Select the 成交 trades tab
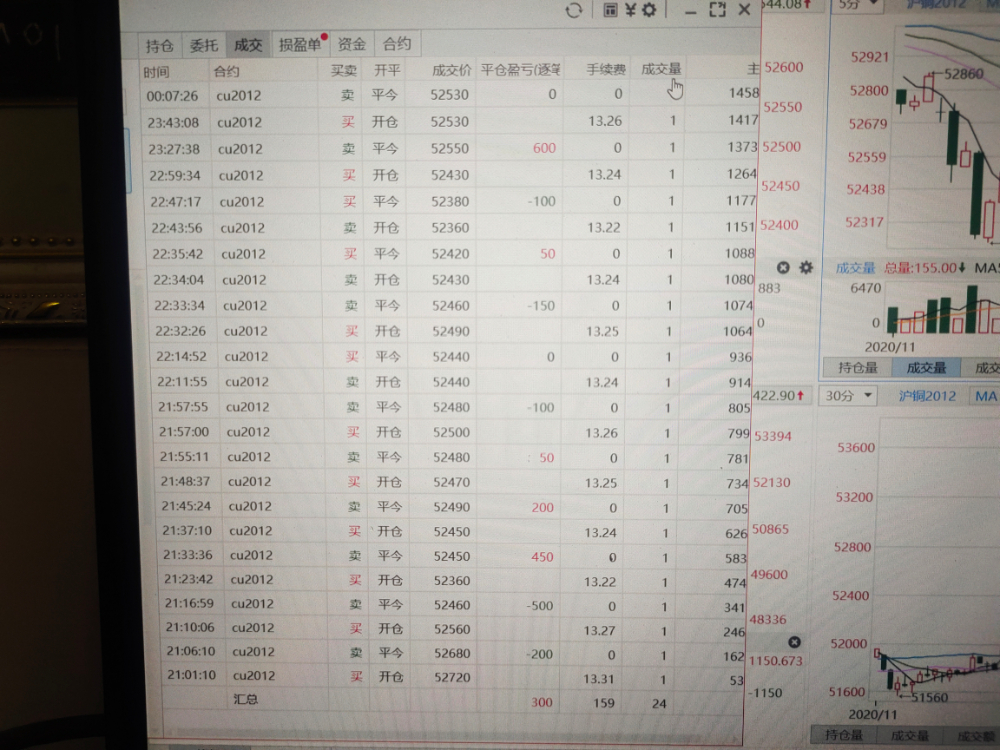 pos(248,45)
